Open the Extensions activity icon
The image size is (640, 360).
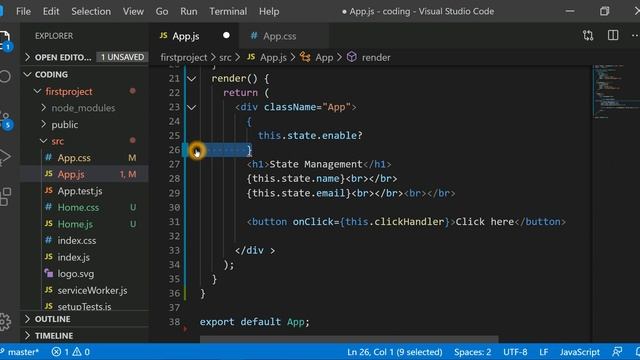coord(5,197)
